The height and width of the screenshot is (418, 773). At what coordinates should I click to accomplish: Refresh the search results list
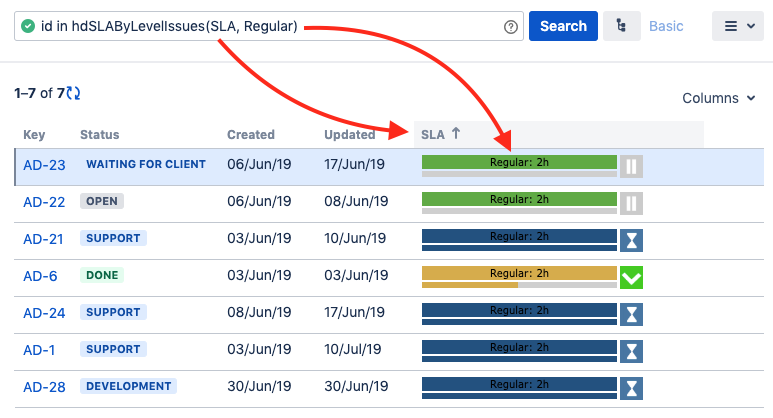[73, 93]
